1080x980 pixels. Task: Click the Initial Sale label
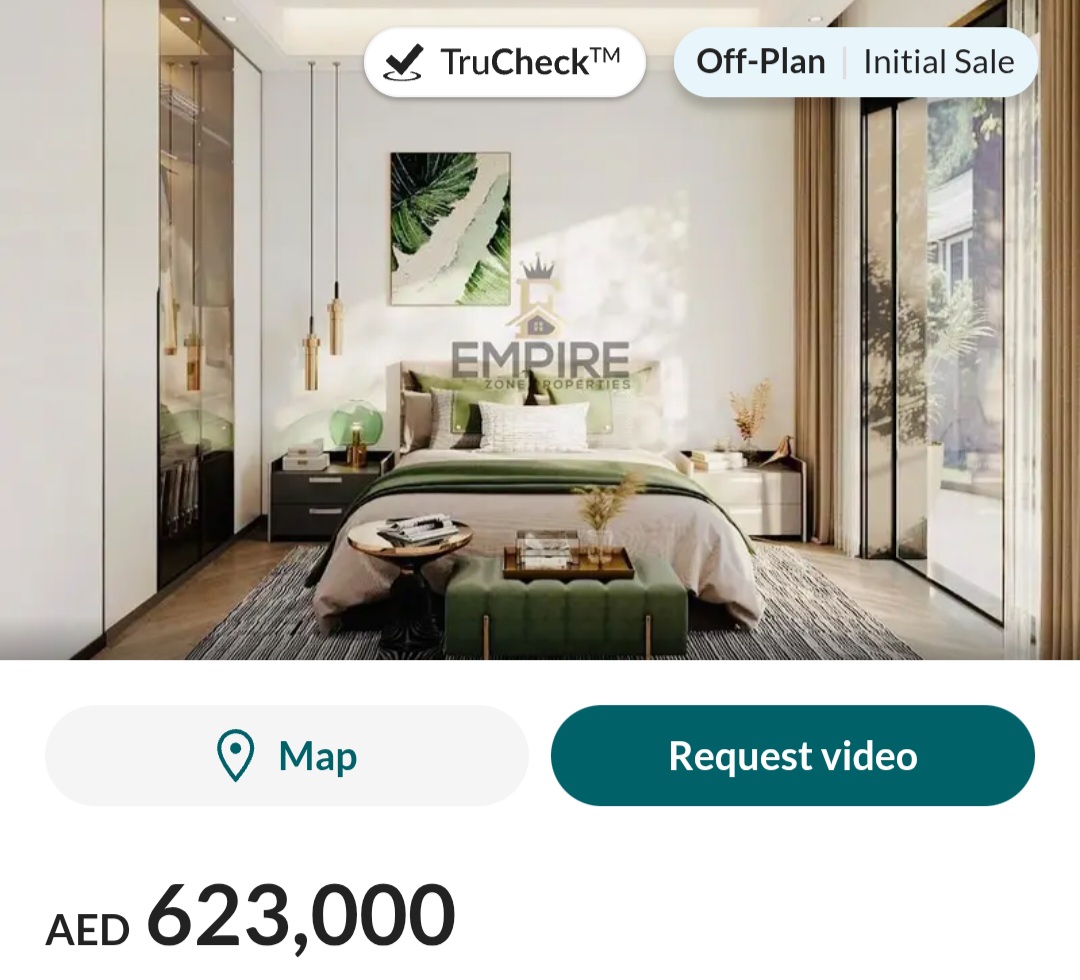[939, 62]
